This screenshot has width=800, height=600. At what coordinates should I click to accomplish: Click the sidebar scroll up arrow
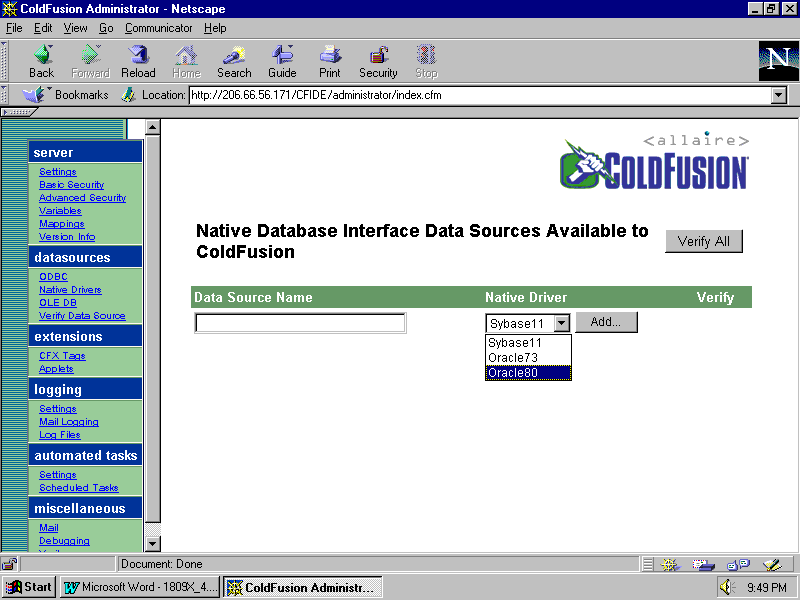(153, 127)
